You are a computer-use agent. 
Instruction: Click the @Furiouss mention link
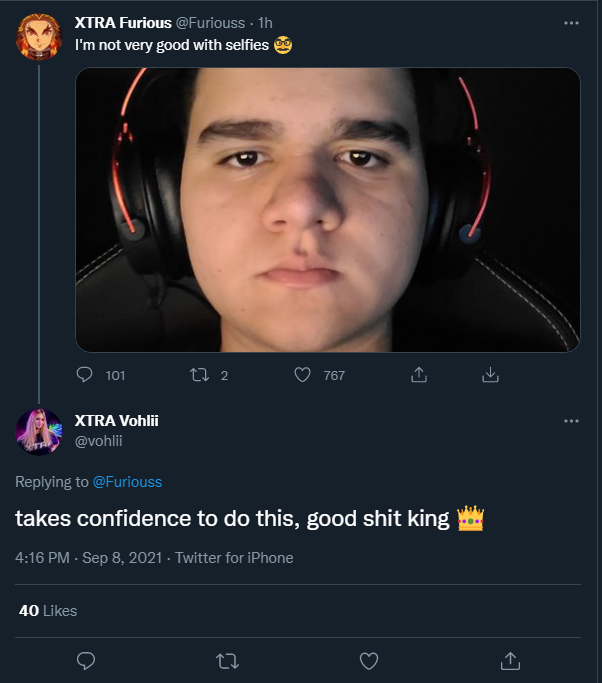[127, 482]
